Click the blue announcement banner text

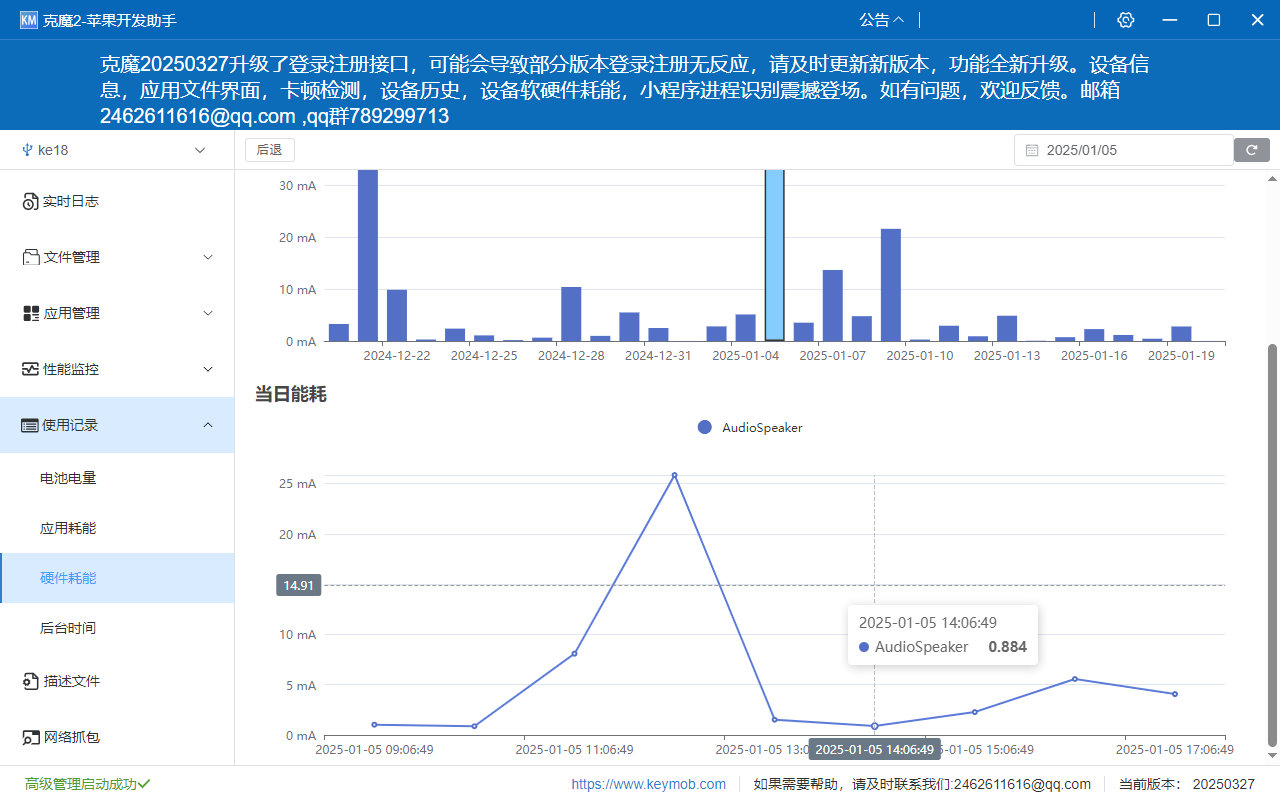click(x=625, y=90)
